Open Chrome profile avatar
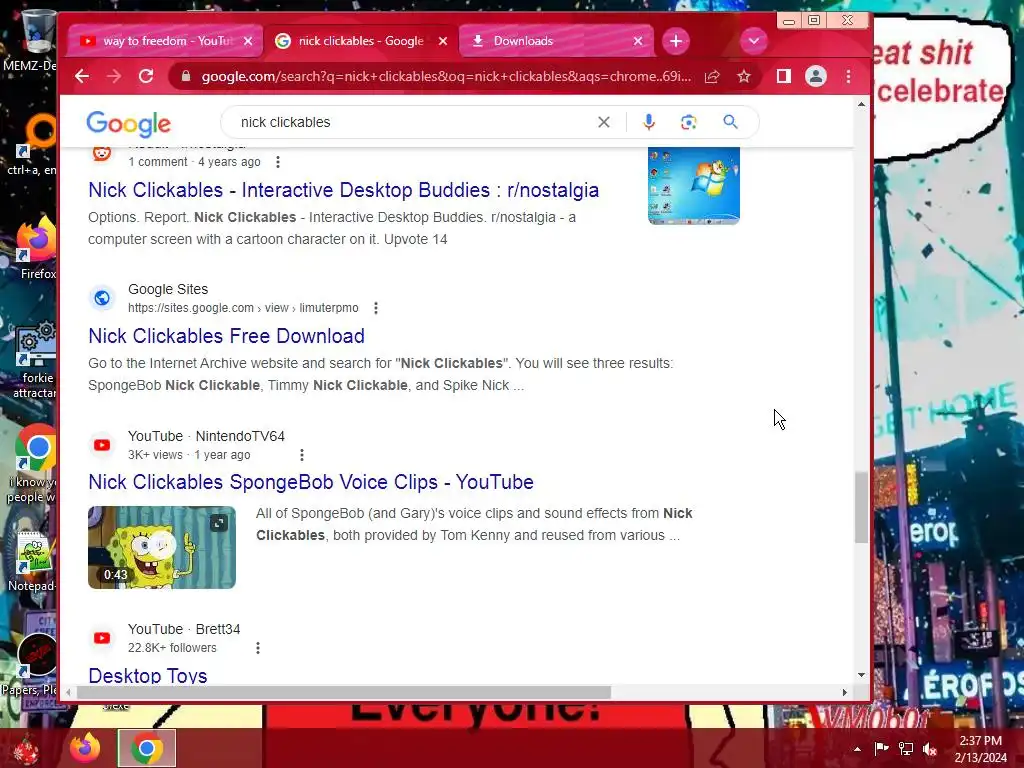 click(x=816, y=76)
